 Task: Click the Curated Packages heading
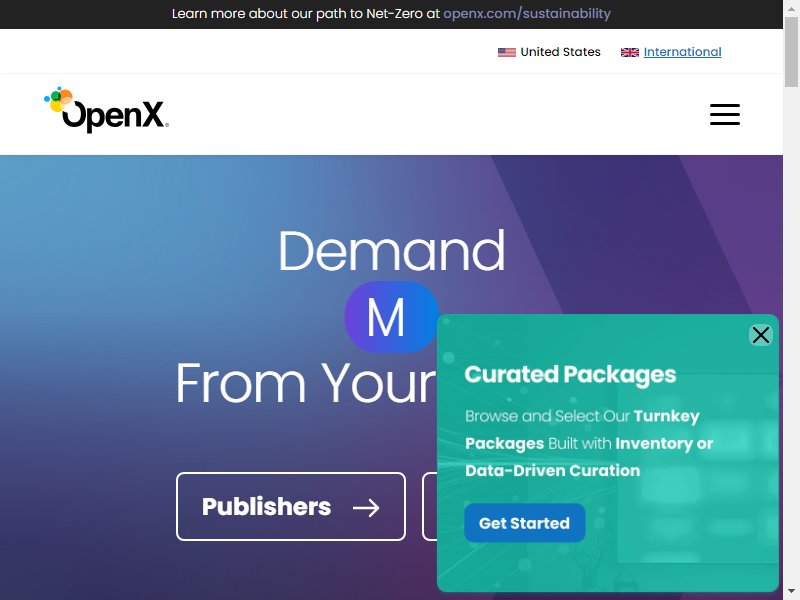point(570,375)
